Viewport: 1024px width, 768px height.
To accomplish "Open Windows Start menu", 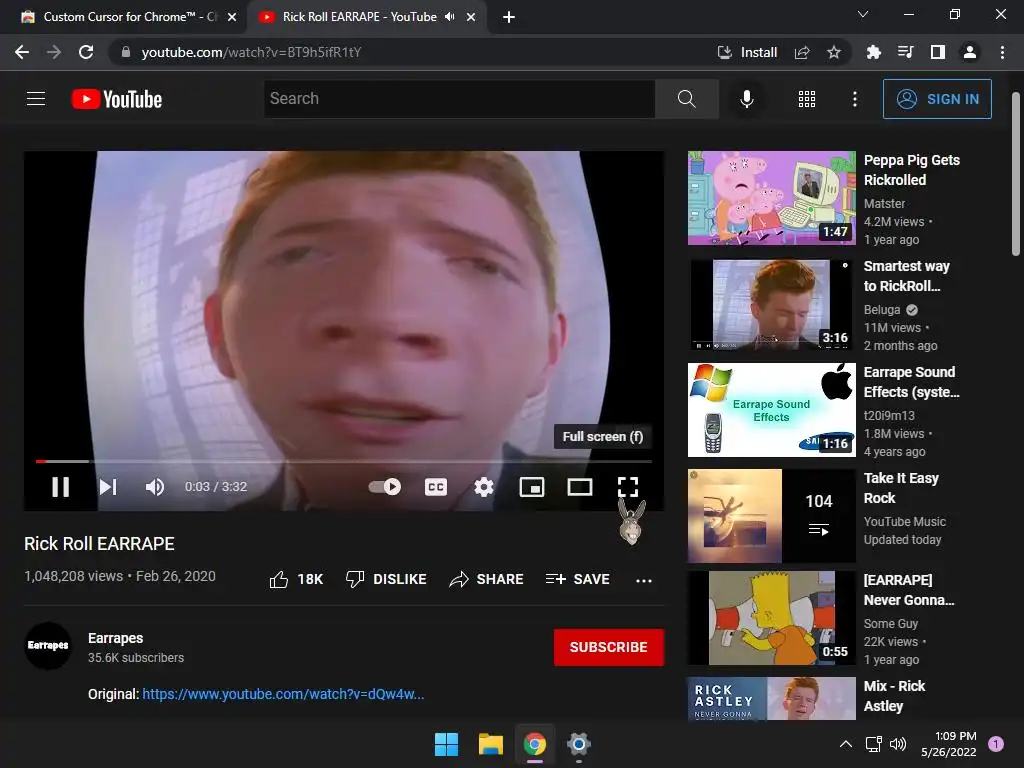I will click(x=447, y=744).
